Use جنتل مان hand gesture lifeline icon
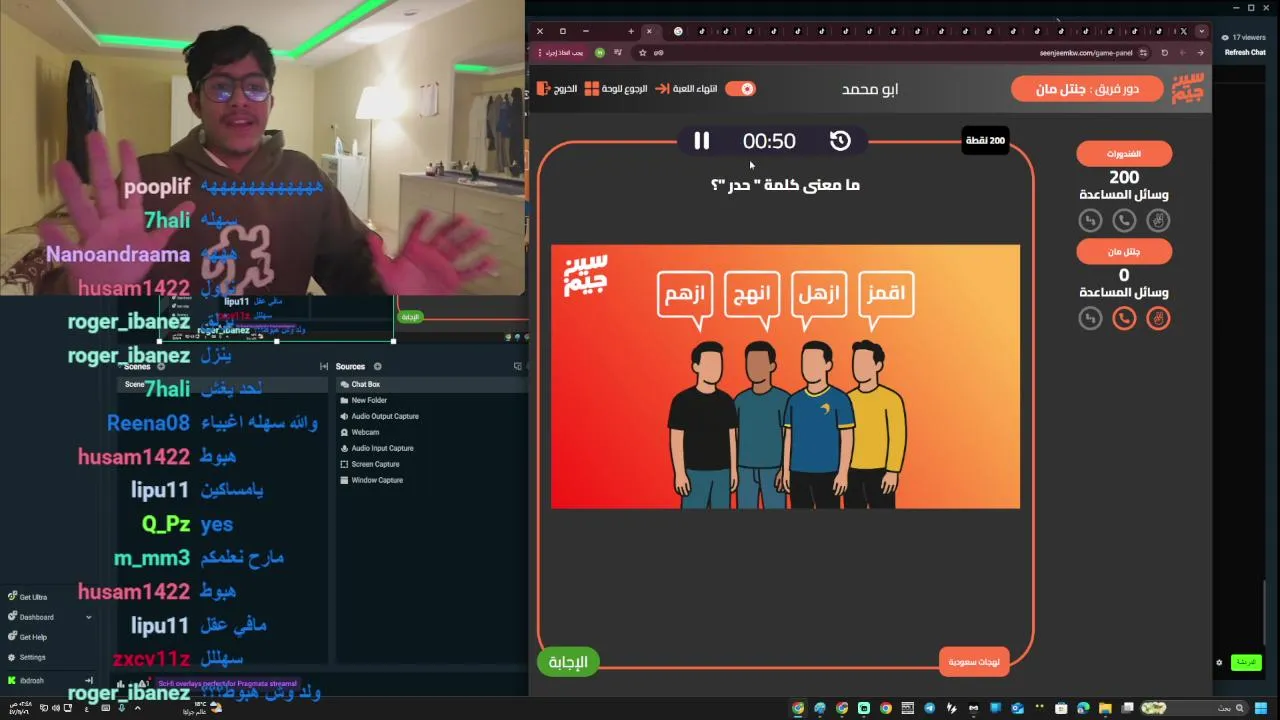 tap(1158, 318)
